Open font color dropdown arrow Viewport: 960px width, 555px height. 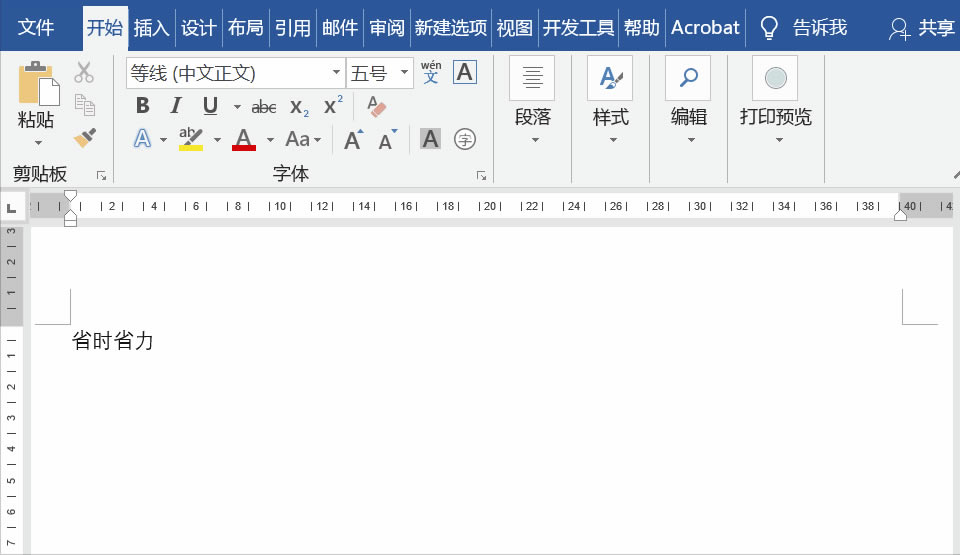(x=270, y=140)
